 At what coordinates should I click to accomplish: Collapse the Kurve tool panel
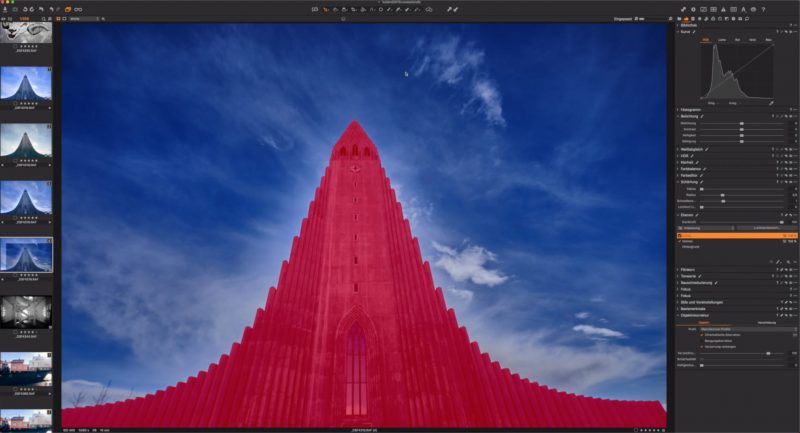(678, 32)
